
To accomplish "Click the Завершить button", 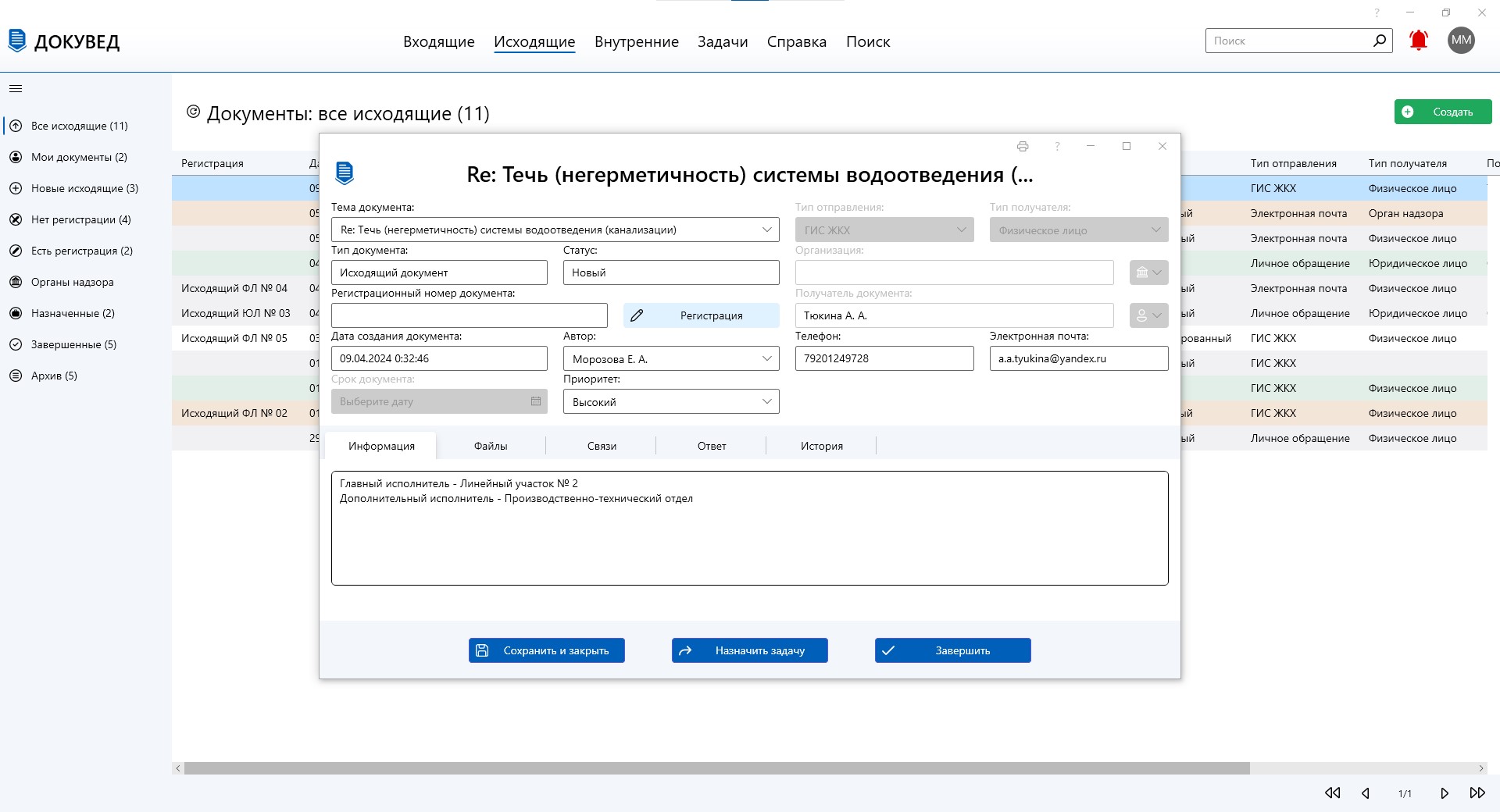I will point(952,650).
